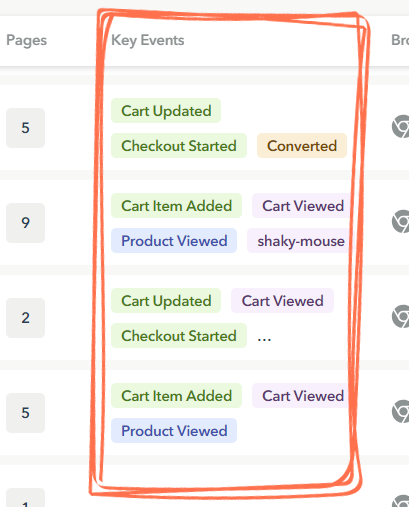
Task: Click Checkout Started tag next to Converted
Action: tap(179, 146)
